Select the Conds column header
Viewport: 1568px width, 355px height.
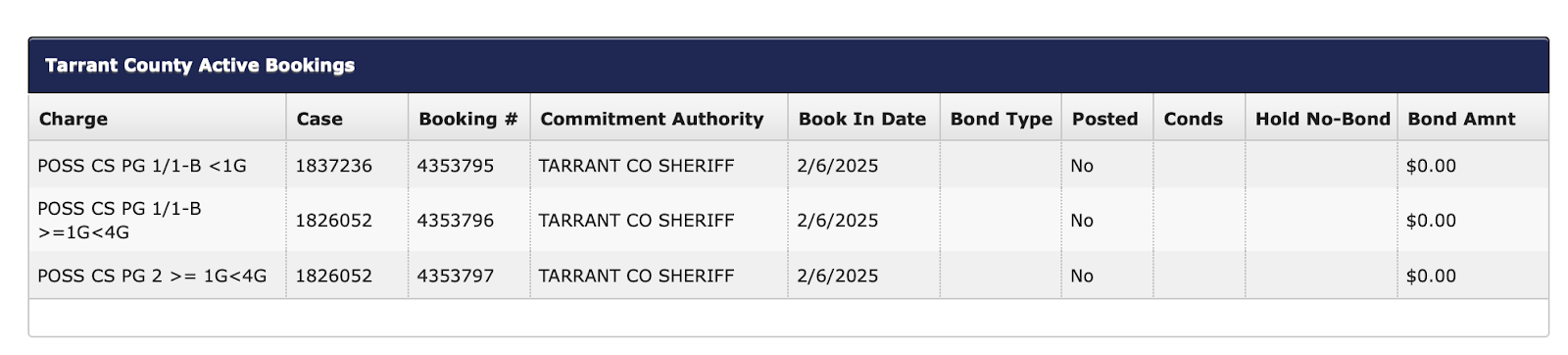[1193, 119]
